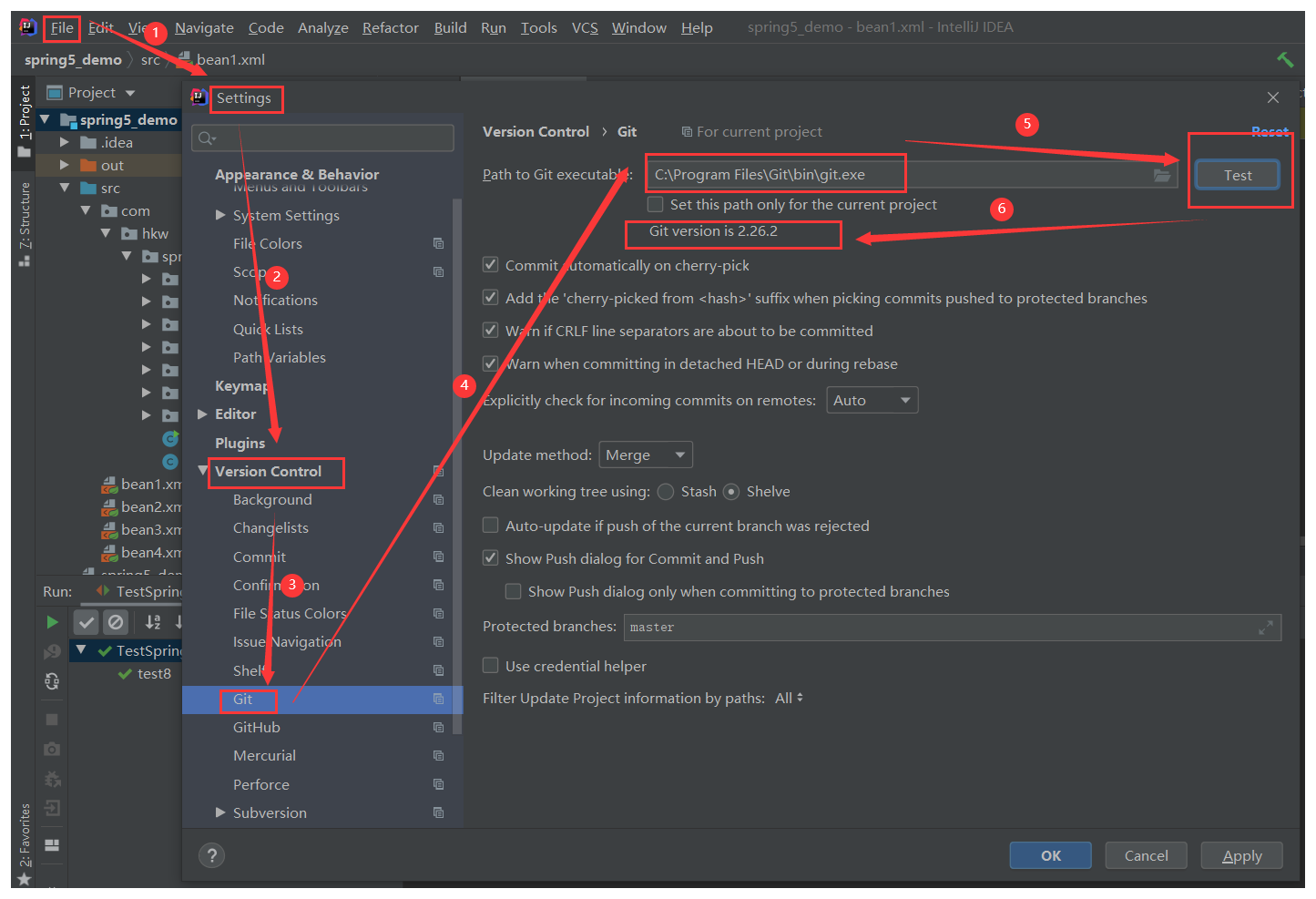Image resolution: width=1316 pixels, height=899 pixels.
Task: Expand the out folder in project tree
Action: (65, 165)
